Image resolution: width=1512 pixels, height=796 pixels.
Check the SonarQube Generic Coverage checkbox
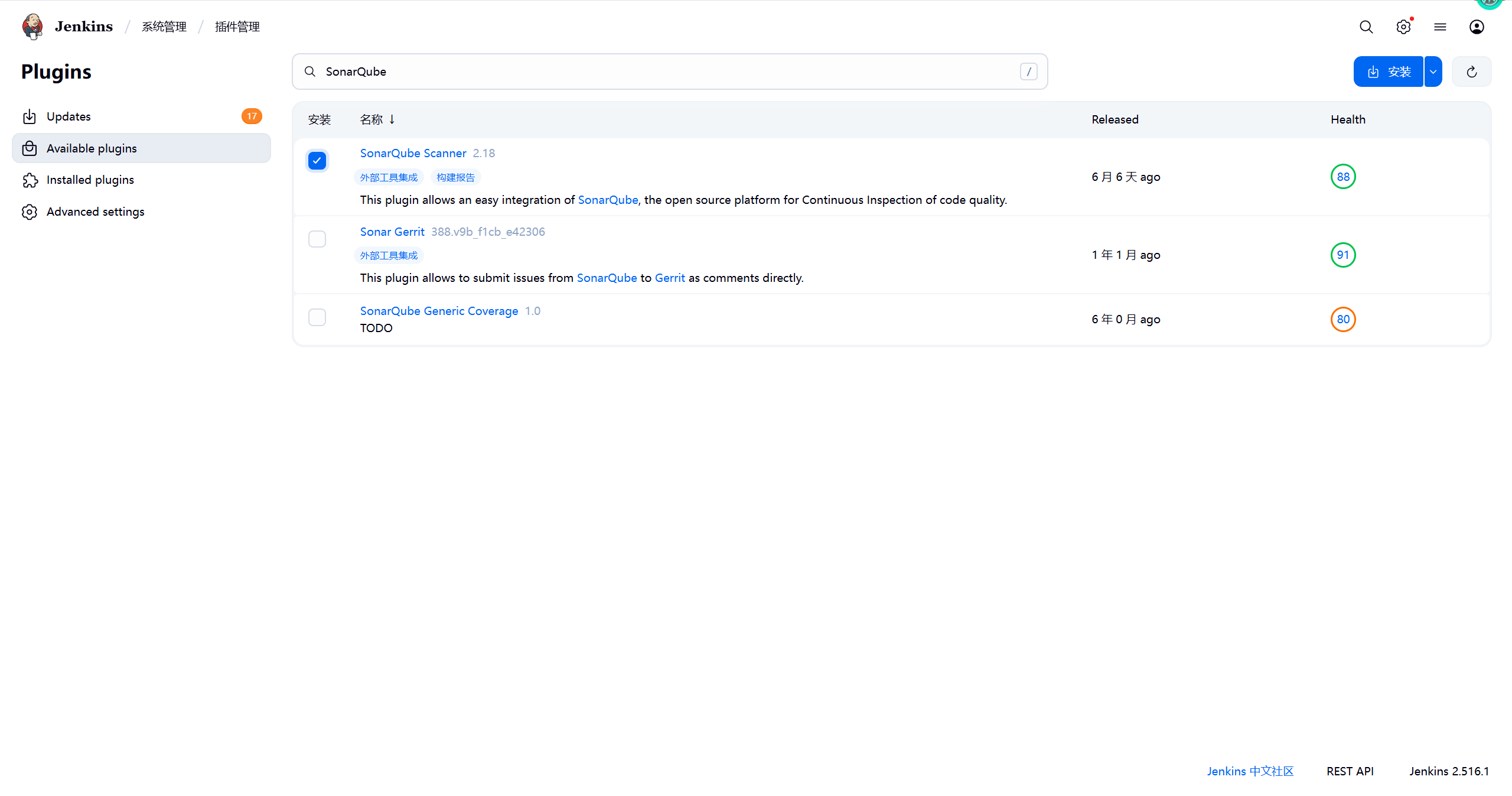317,317
